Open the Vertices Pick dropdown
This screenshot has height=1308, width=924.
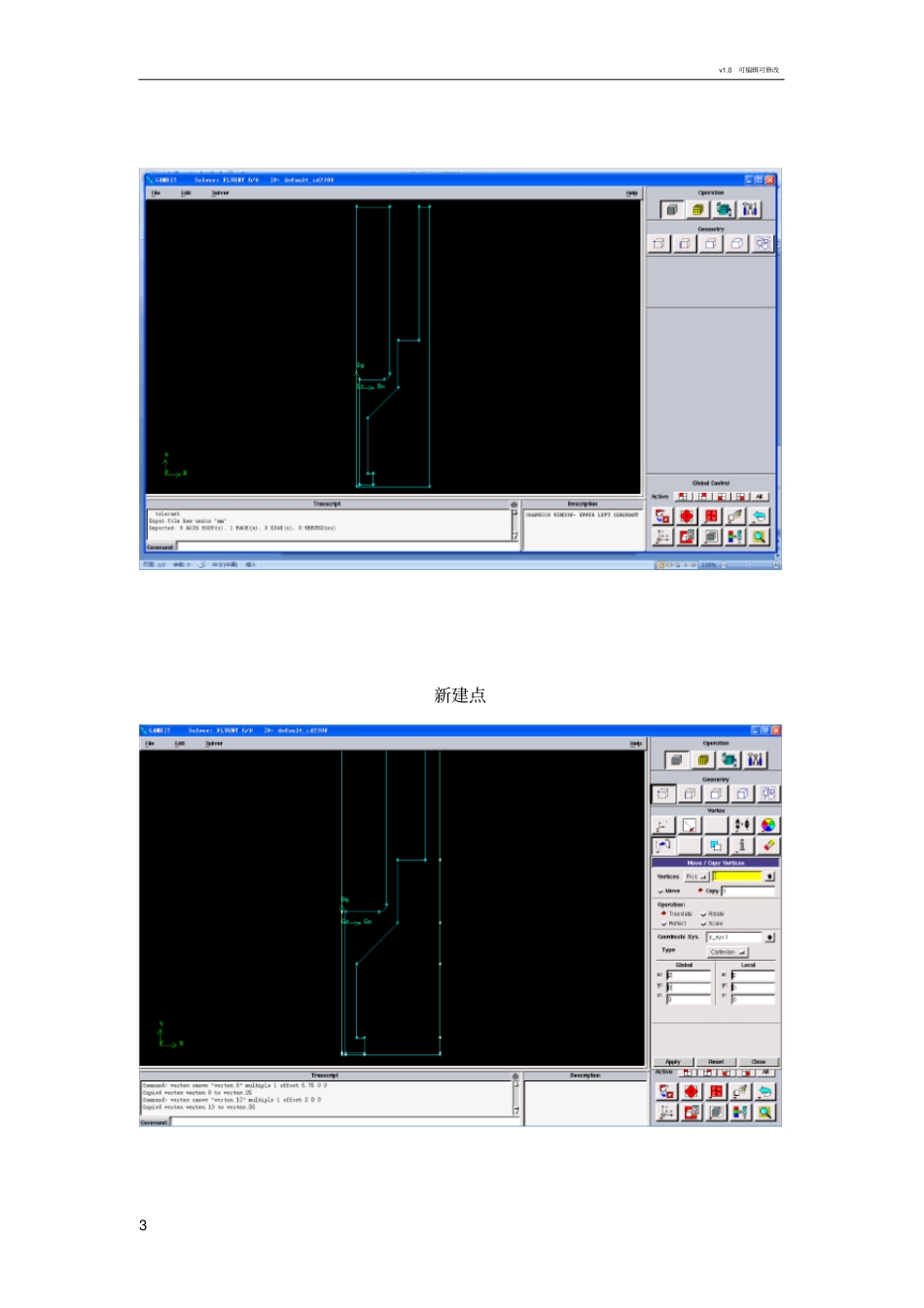click(696, 876)
